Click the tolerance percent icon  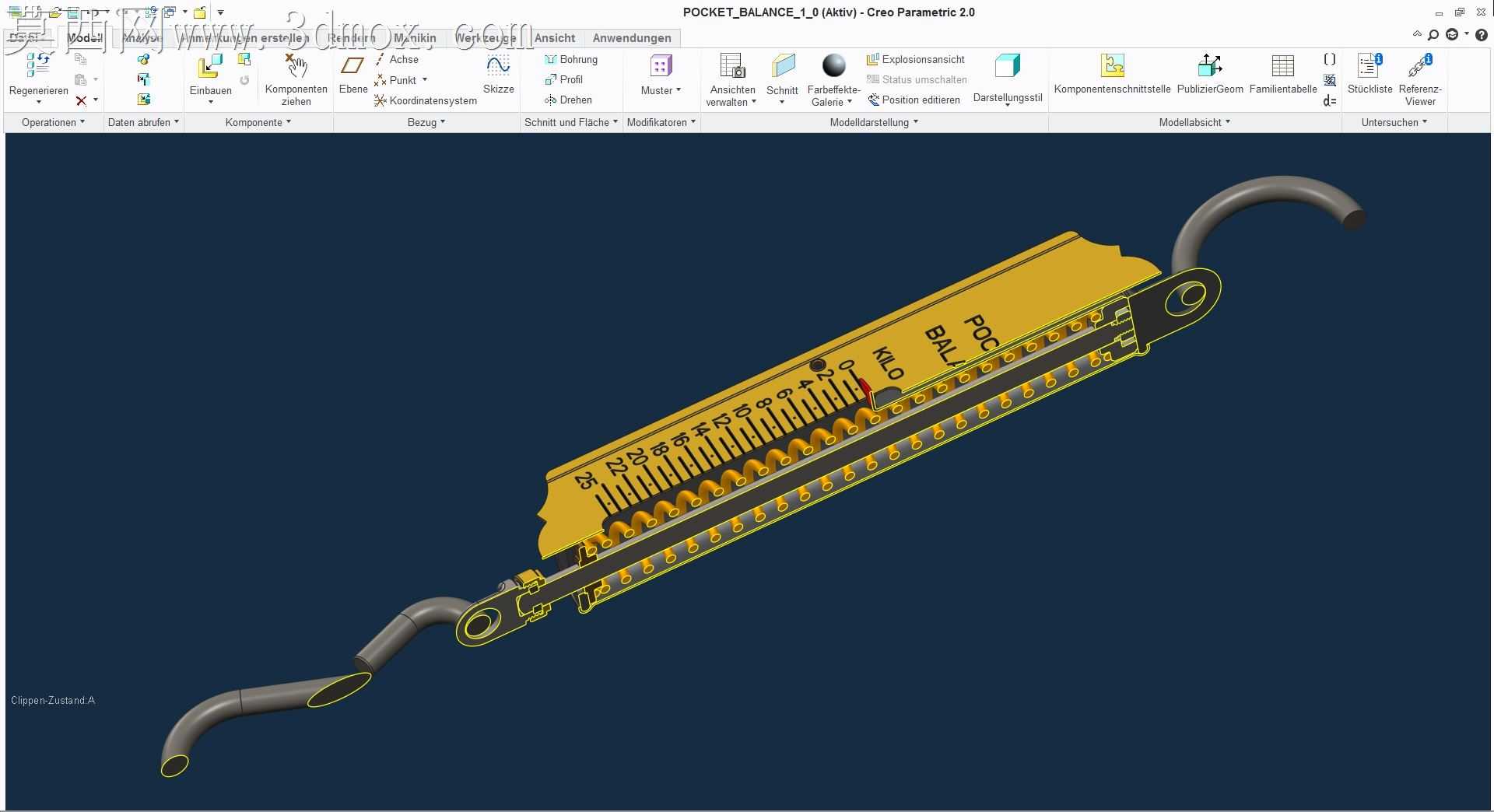(x=1330, y=80)
